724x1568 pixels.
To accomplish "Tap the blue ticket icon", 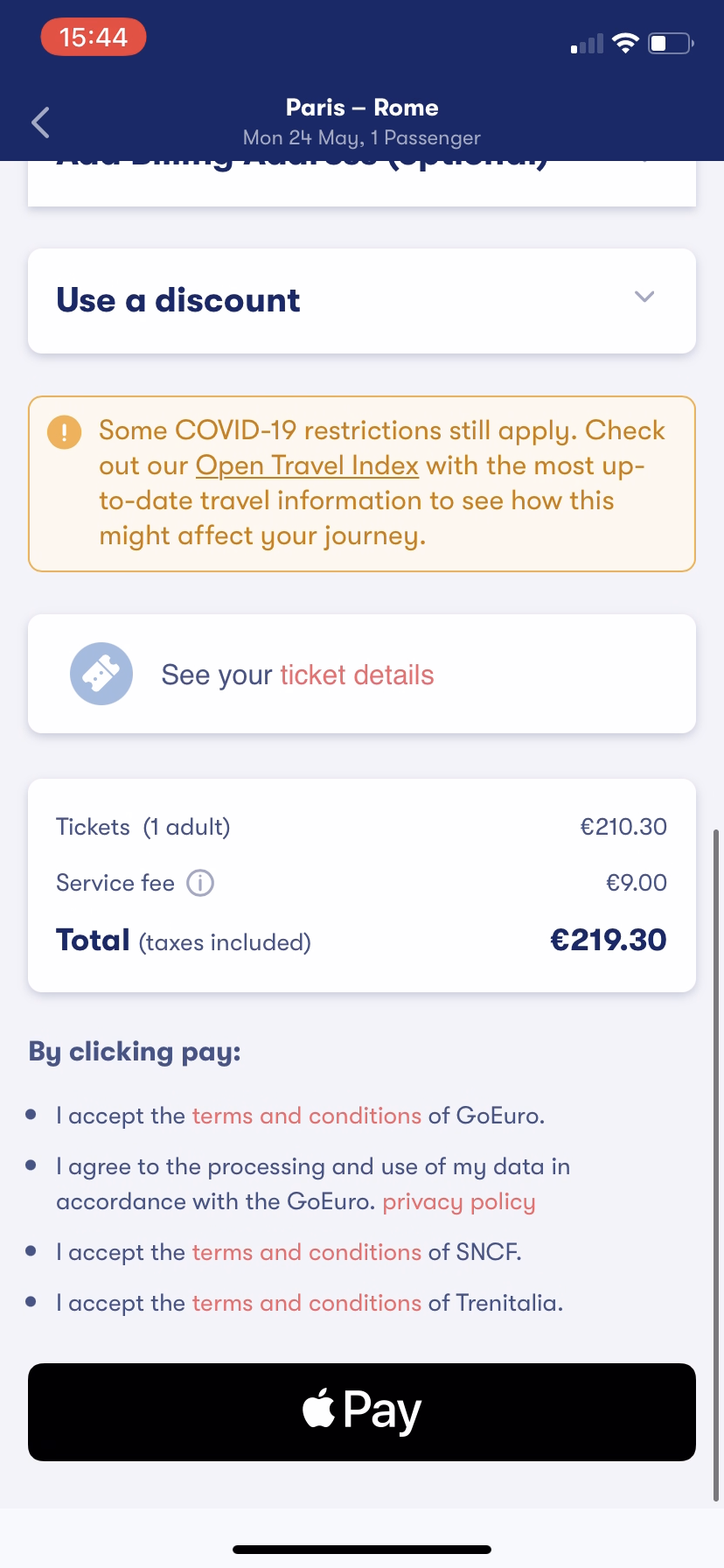I will point(101,674).
